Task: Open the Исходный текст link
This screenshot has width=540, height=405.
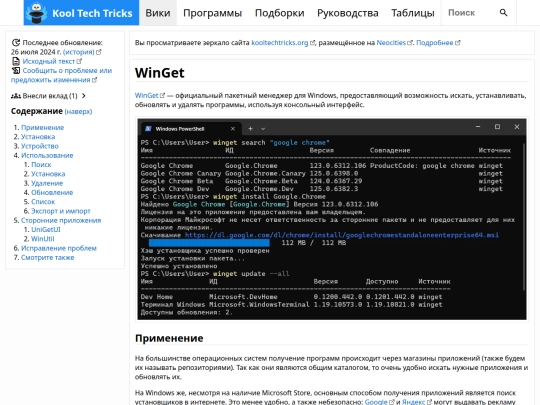Action: tap(49, 61)
